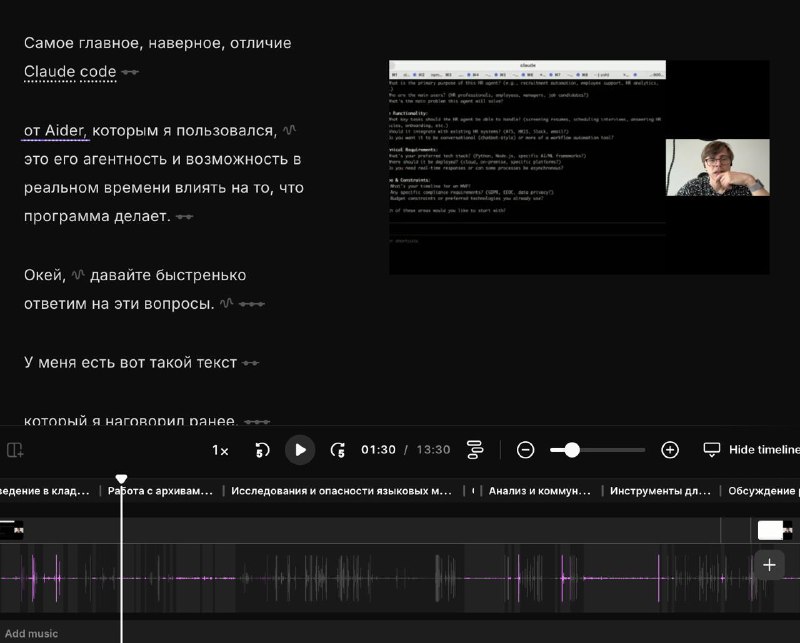Click Add music on the audio track

[31, 634]
